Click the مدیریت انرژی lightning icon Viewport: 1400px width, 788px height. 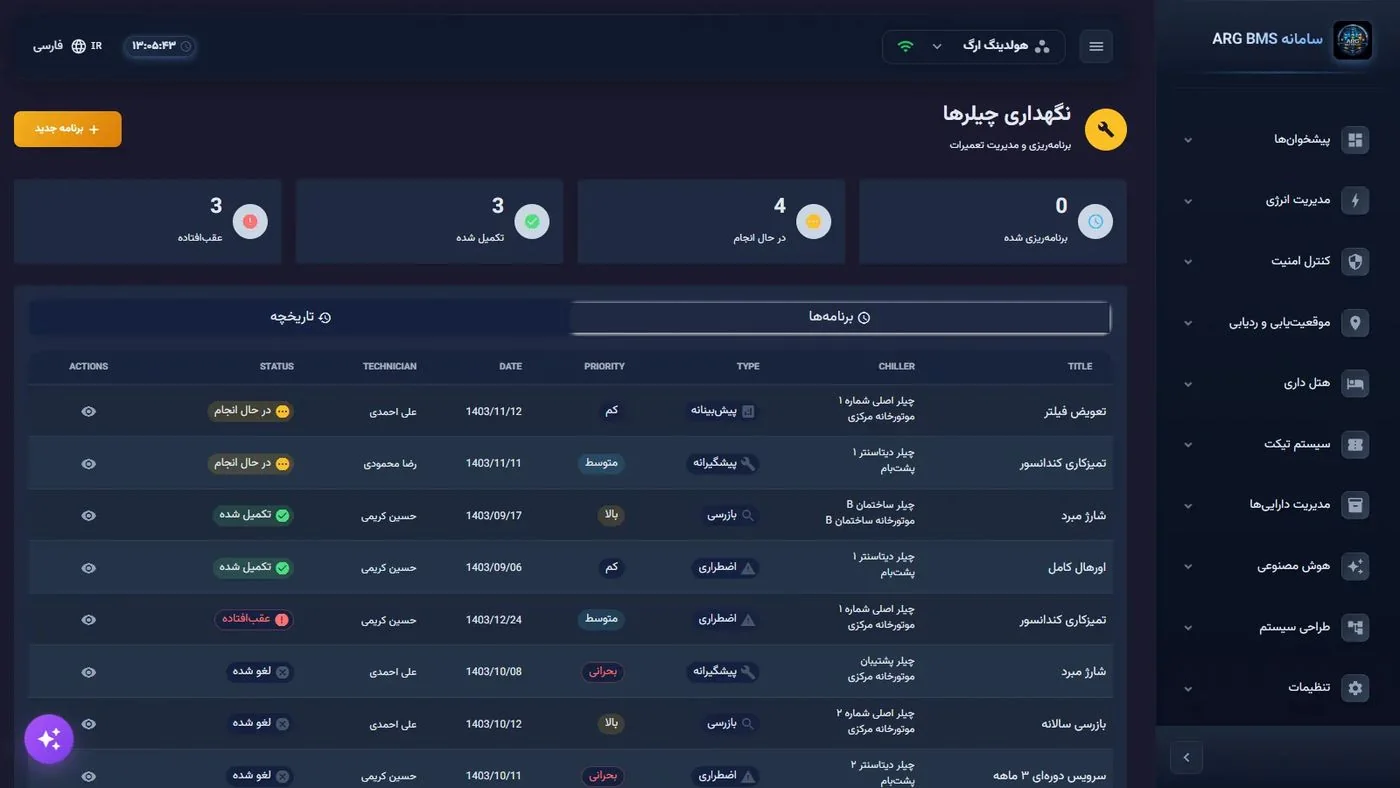tap(1355, 201)
